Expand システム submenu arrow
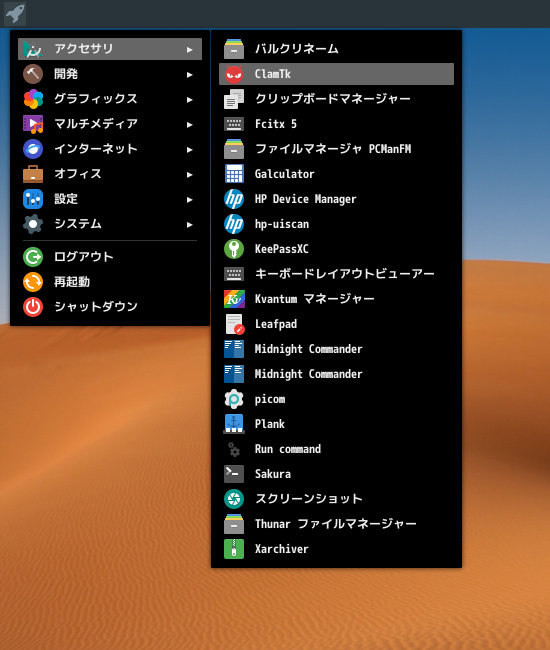550x650 pixels. (x=189, y=224)
